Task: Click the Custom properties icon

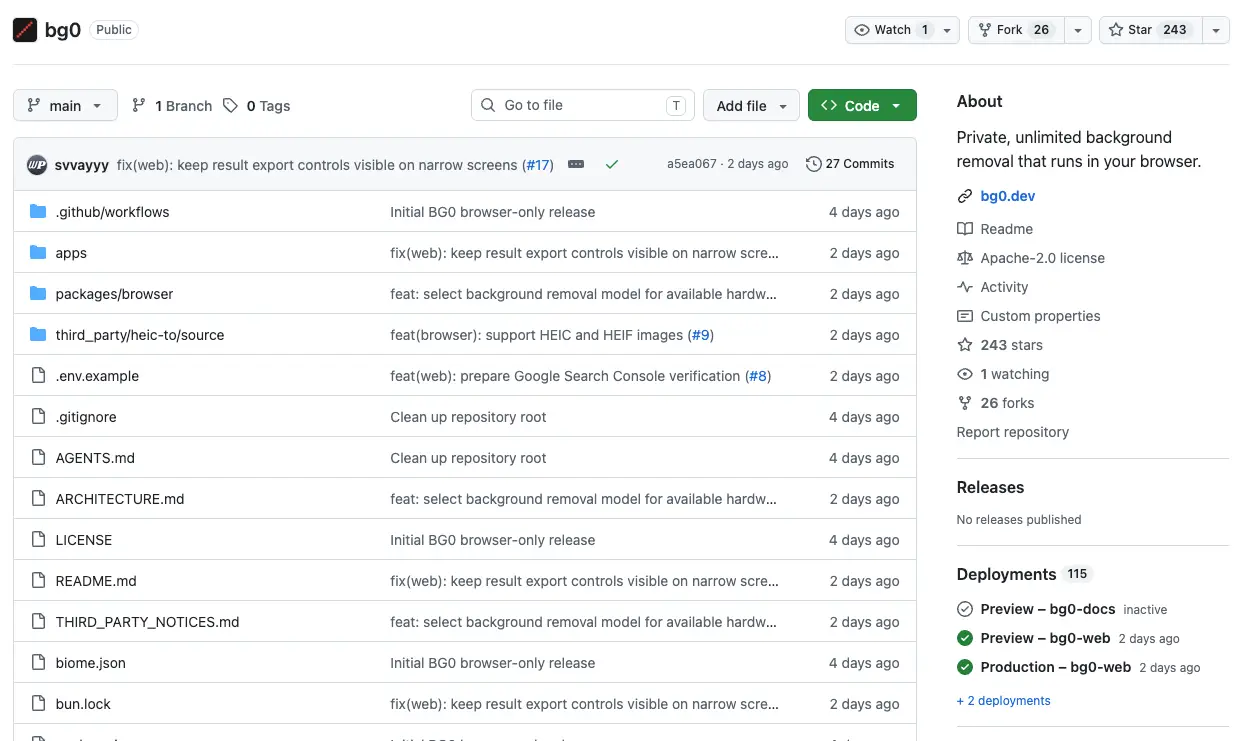Action: tap(965, 316)
